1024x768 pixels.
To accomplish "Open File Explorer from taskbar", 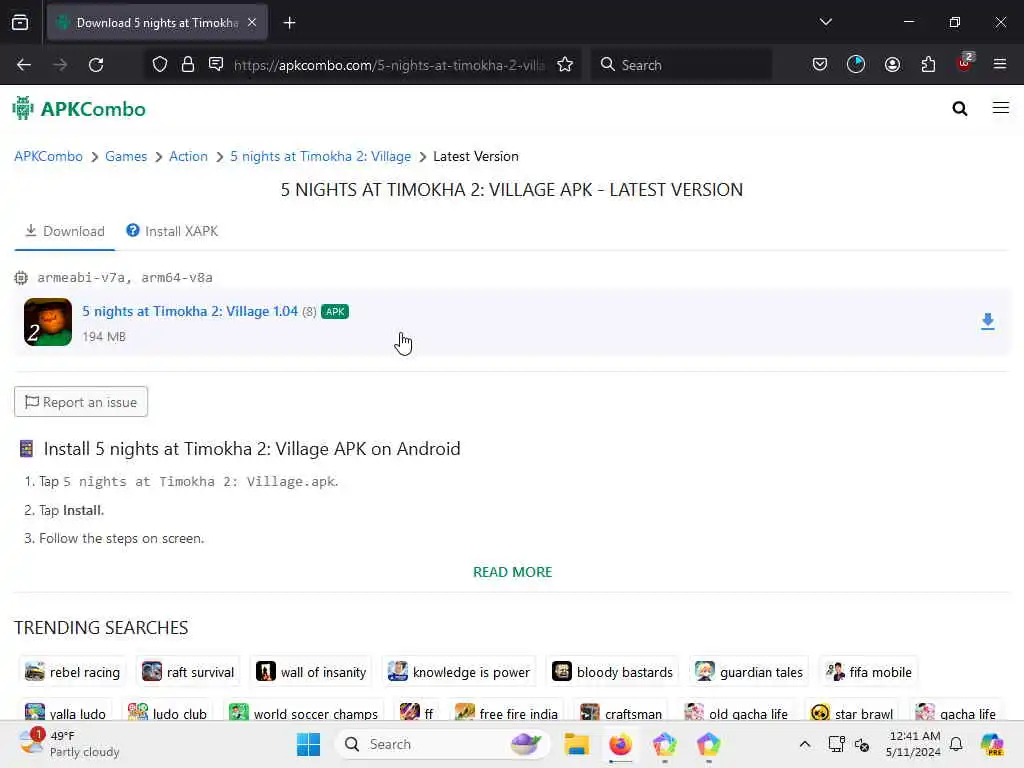I will coord(577,744).
